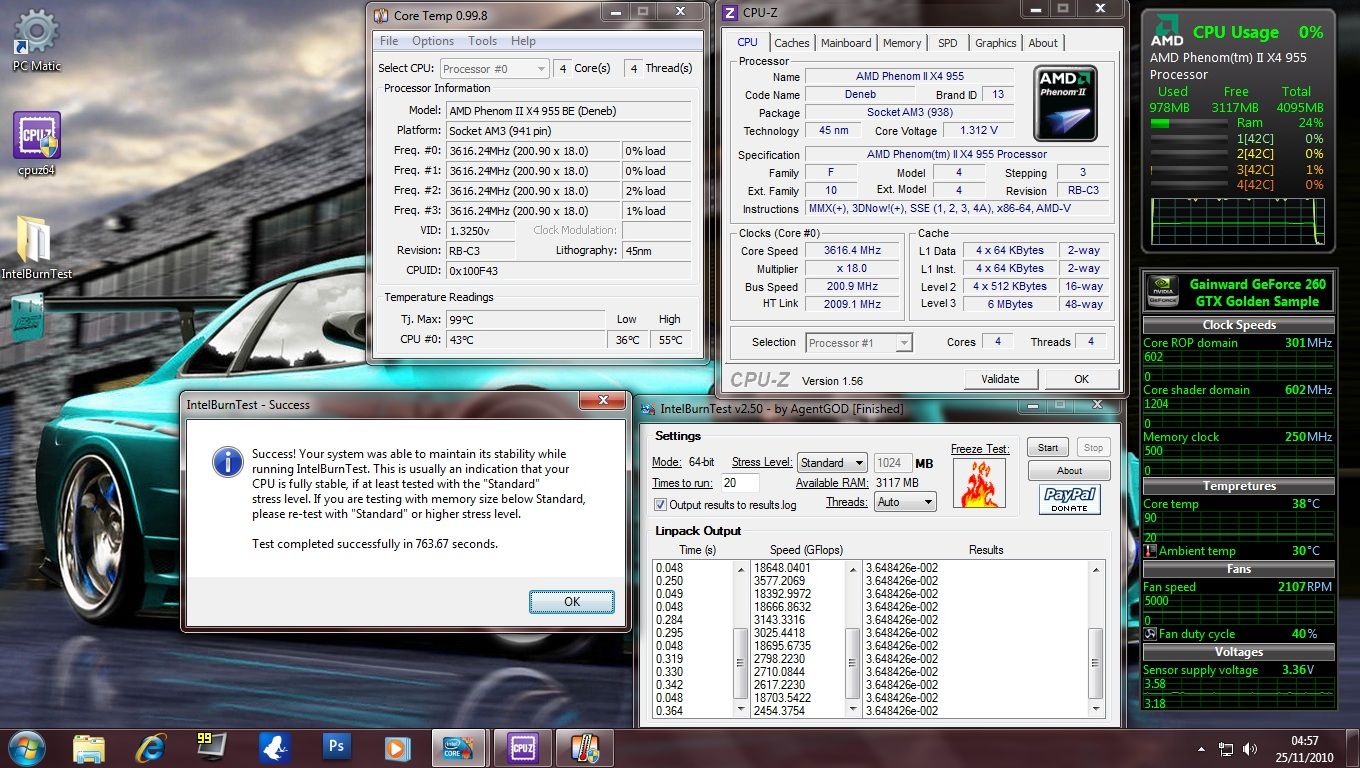
Task: Click the Show desktop strip beside the clock
Action: click(x=1353, y=748)
